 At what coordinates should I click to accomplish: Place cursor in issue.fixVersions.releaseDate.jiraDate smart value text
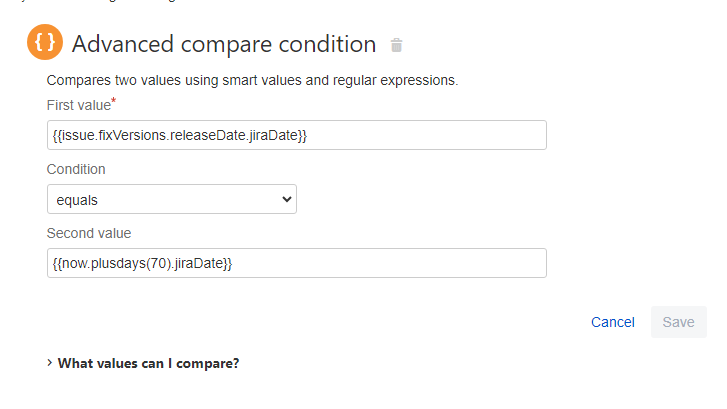tap(180, 135)
